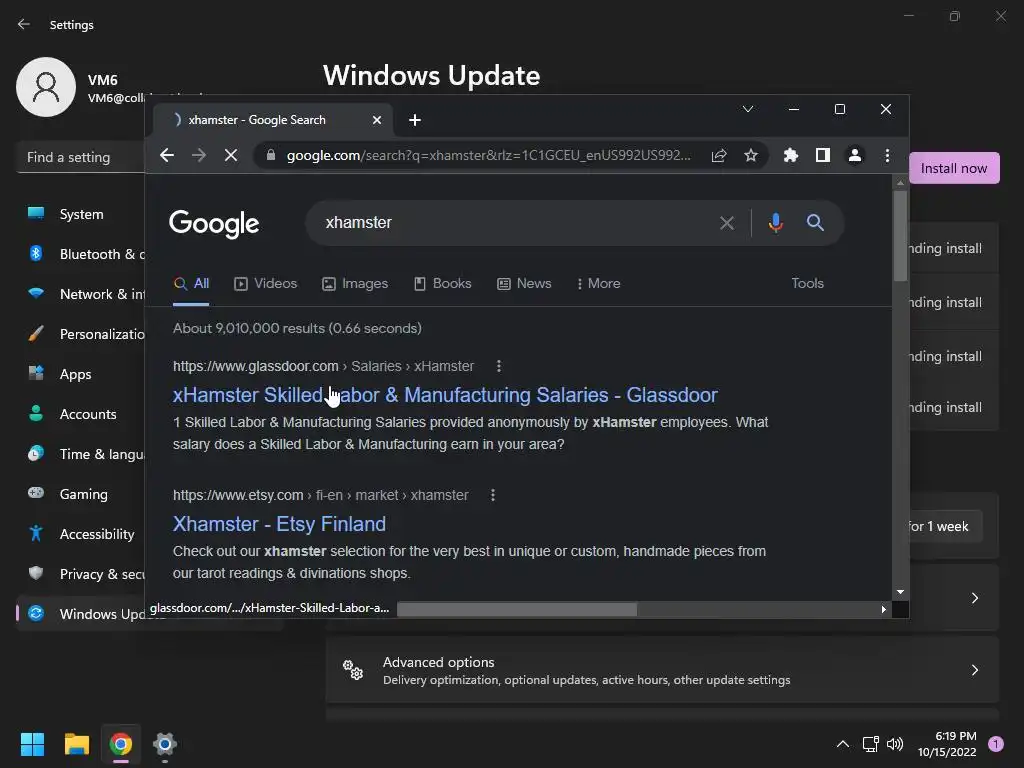This screenshot has width=1024, height=768.
Task: Open Windows Start menu
Action: point(32,744)
